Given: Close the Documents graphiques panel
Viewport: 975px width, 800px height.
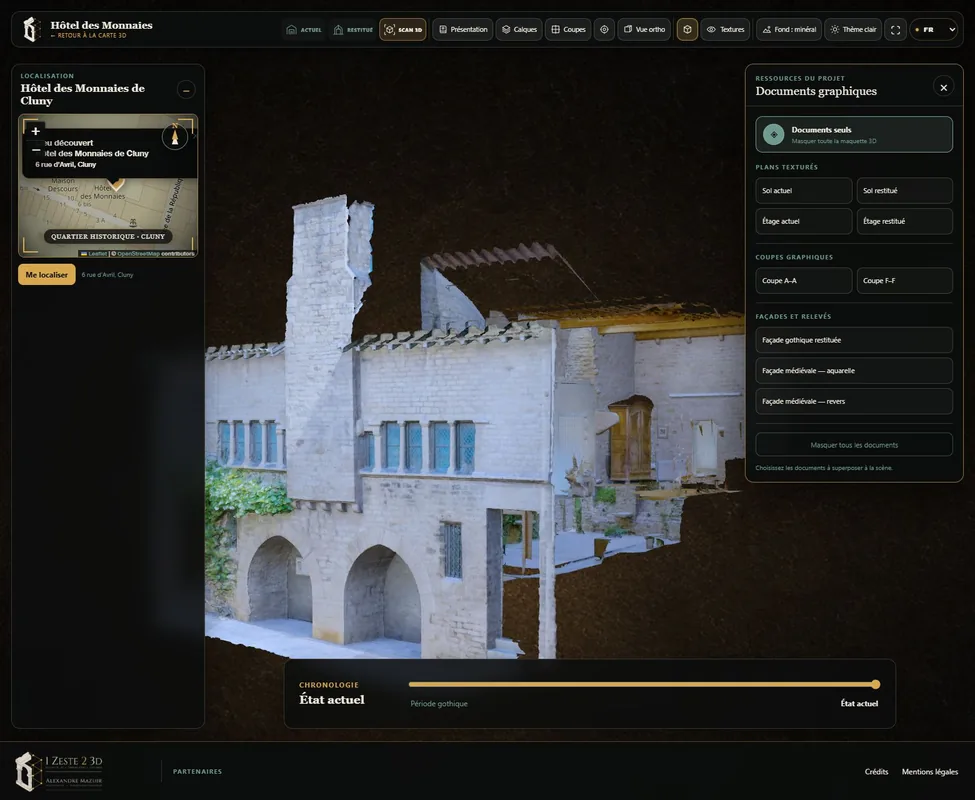Looking at the screenshot, I should click(943, 88).
